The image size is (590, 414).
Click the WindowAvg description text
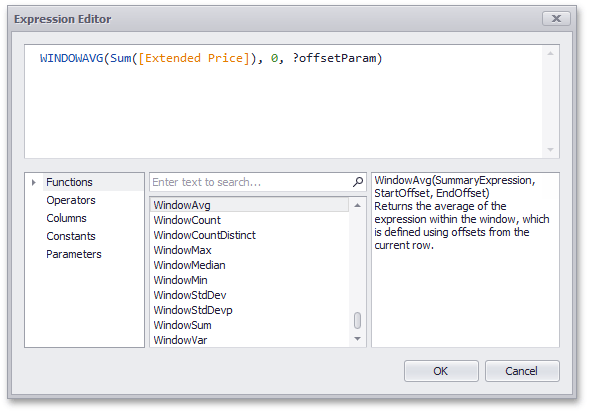462,213
